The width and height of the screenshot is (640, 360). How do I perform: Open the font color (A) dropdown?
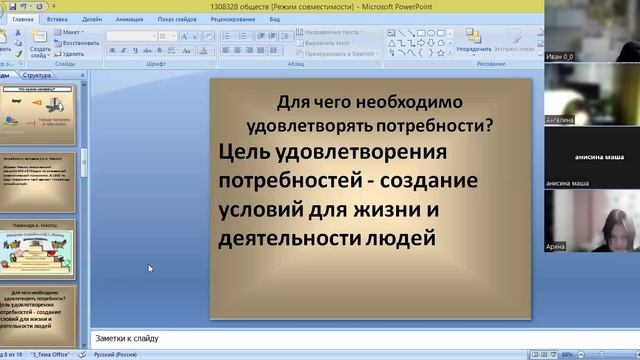pyautogui.click(x=204, y=51)
